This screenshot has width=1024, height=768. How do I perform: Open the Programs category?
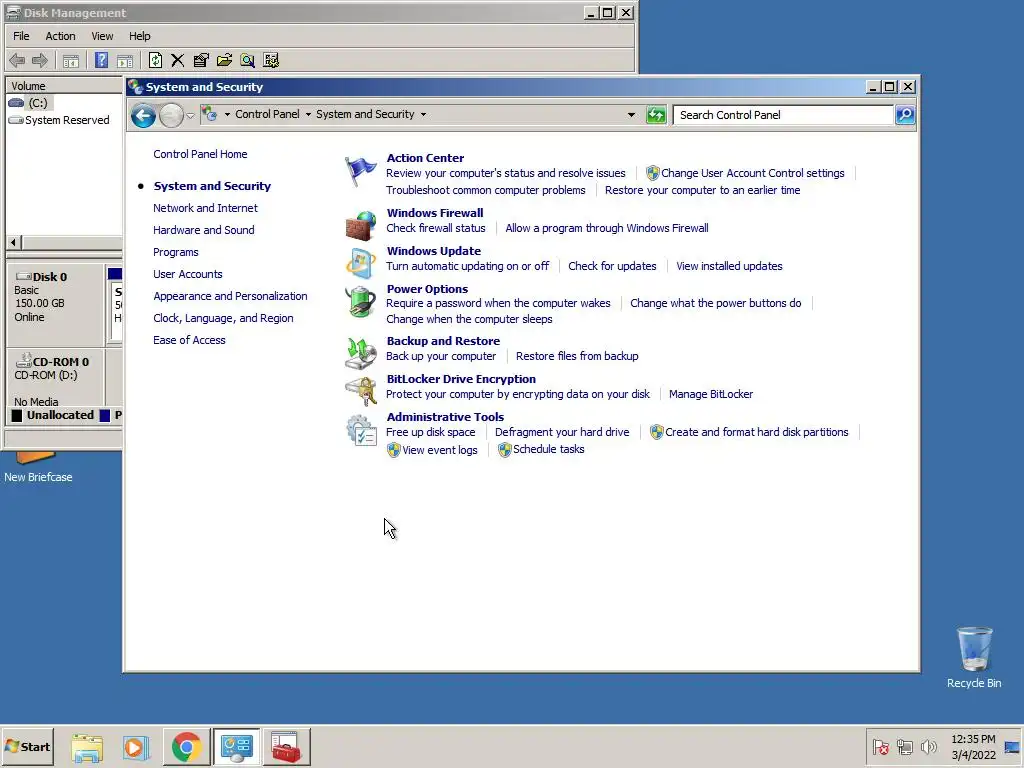(x=176, y=252)
